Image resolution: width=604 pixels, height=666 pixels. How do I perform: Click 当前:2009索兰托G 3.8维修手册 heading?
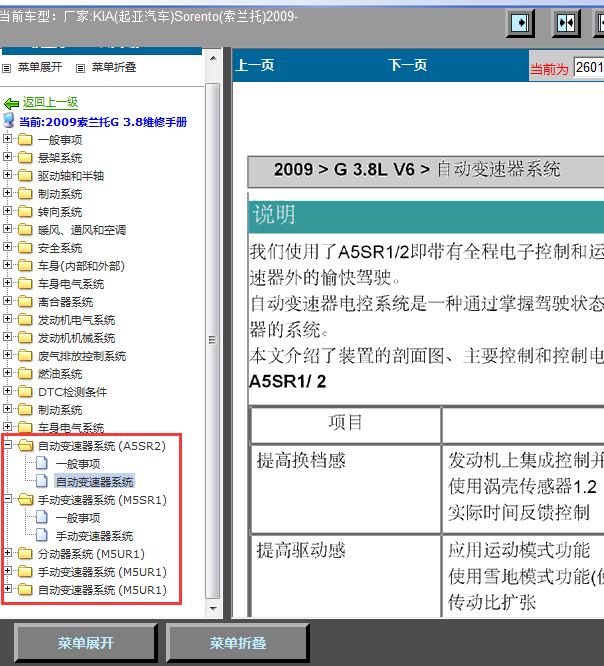click(x=103, y=122)
